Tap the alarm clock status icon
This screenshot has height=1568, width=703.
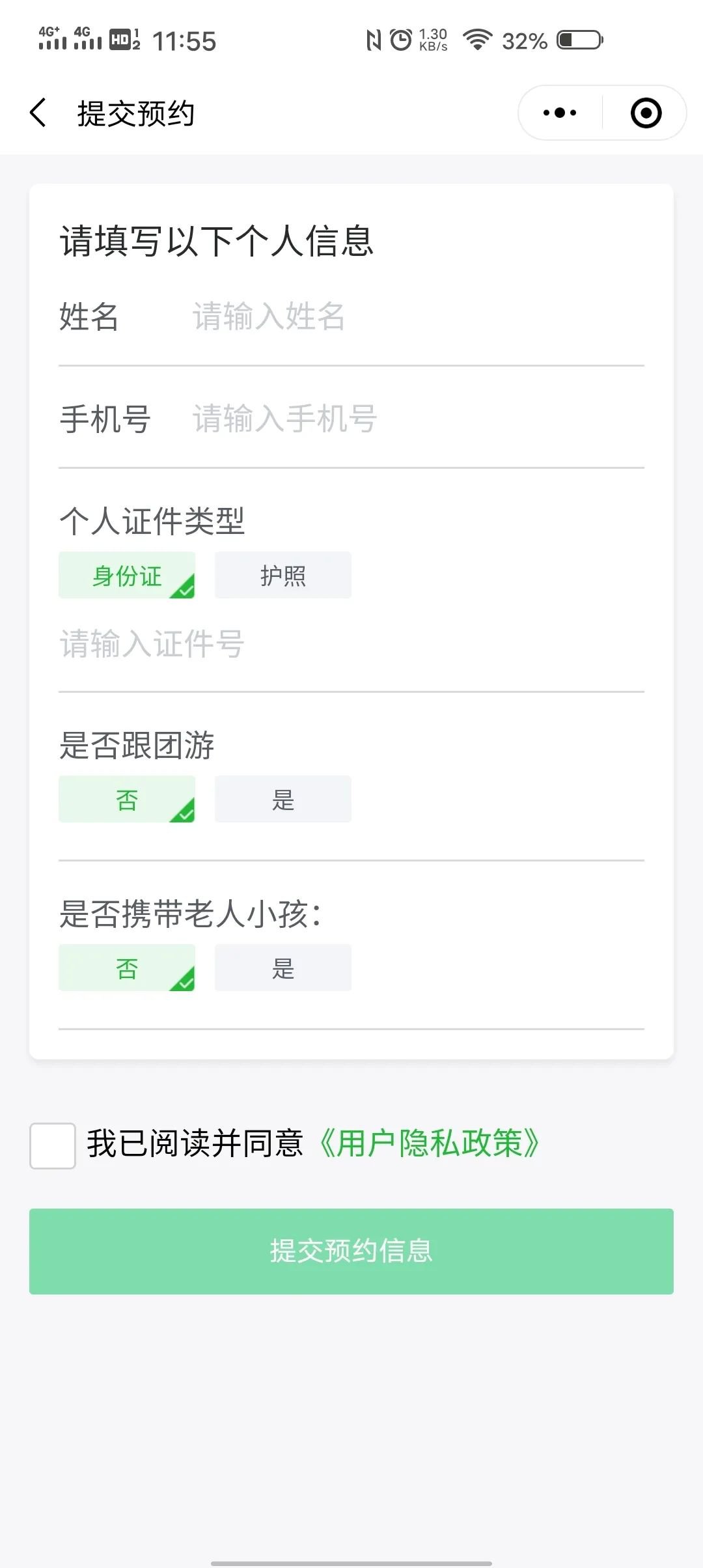401,40
